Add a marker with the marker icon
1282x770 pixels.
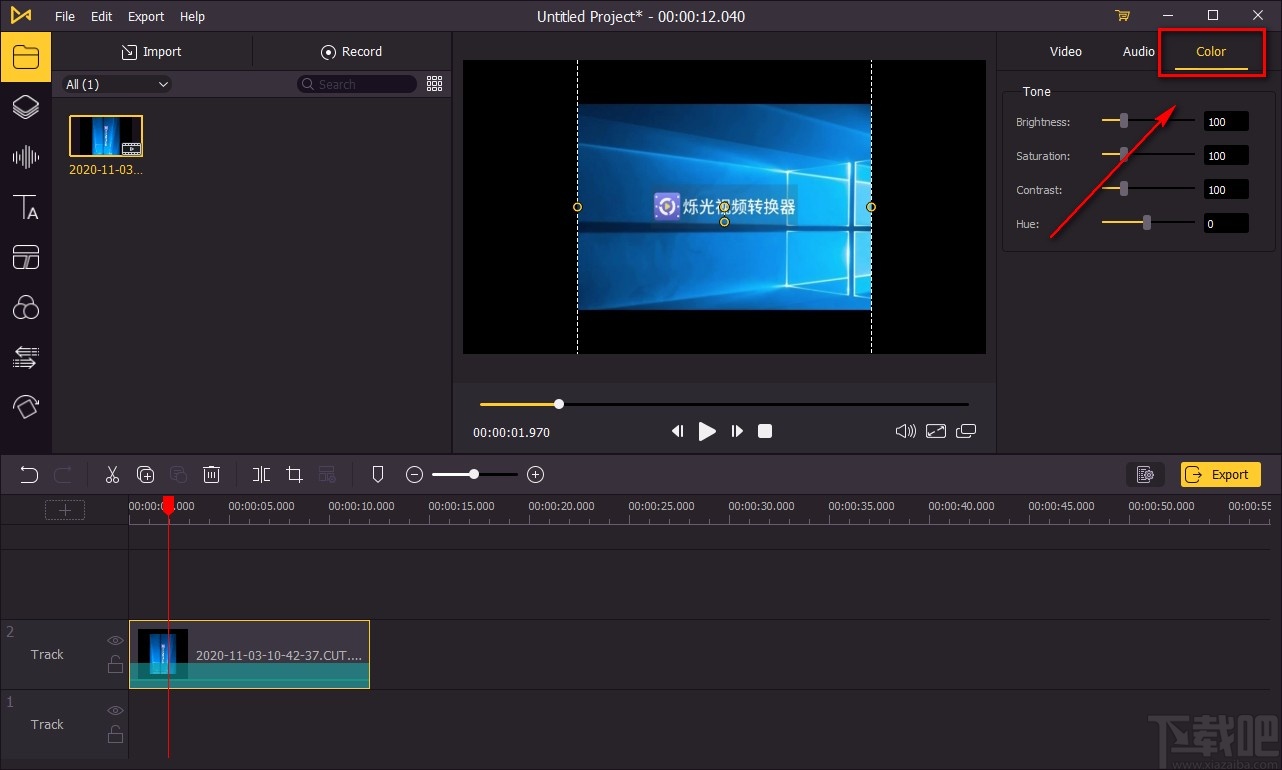point(378,474)
